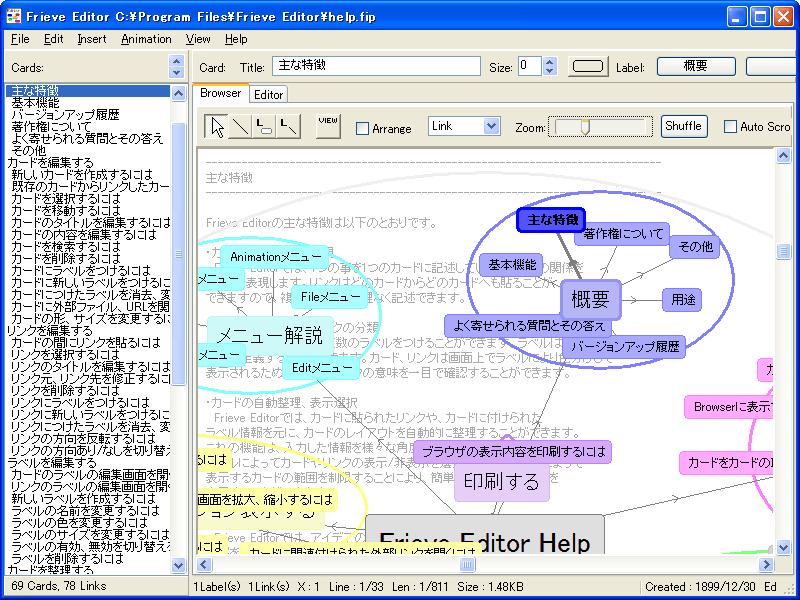The height and width of the screenshot is (600, 800).
Task: Switch to the Editor tab
Action: [x=268, y=95]
